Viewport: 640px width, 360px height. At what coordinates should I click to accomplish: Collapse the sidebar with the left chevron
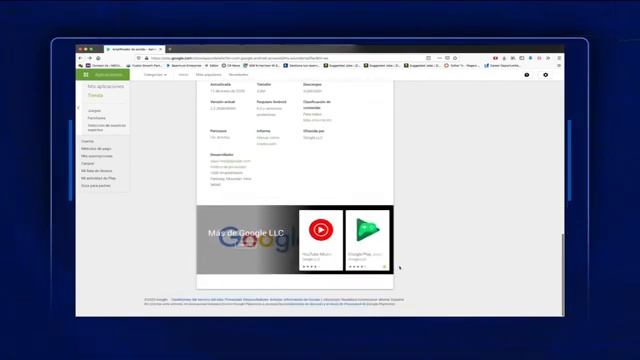78,108
